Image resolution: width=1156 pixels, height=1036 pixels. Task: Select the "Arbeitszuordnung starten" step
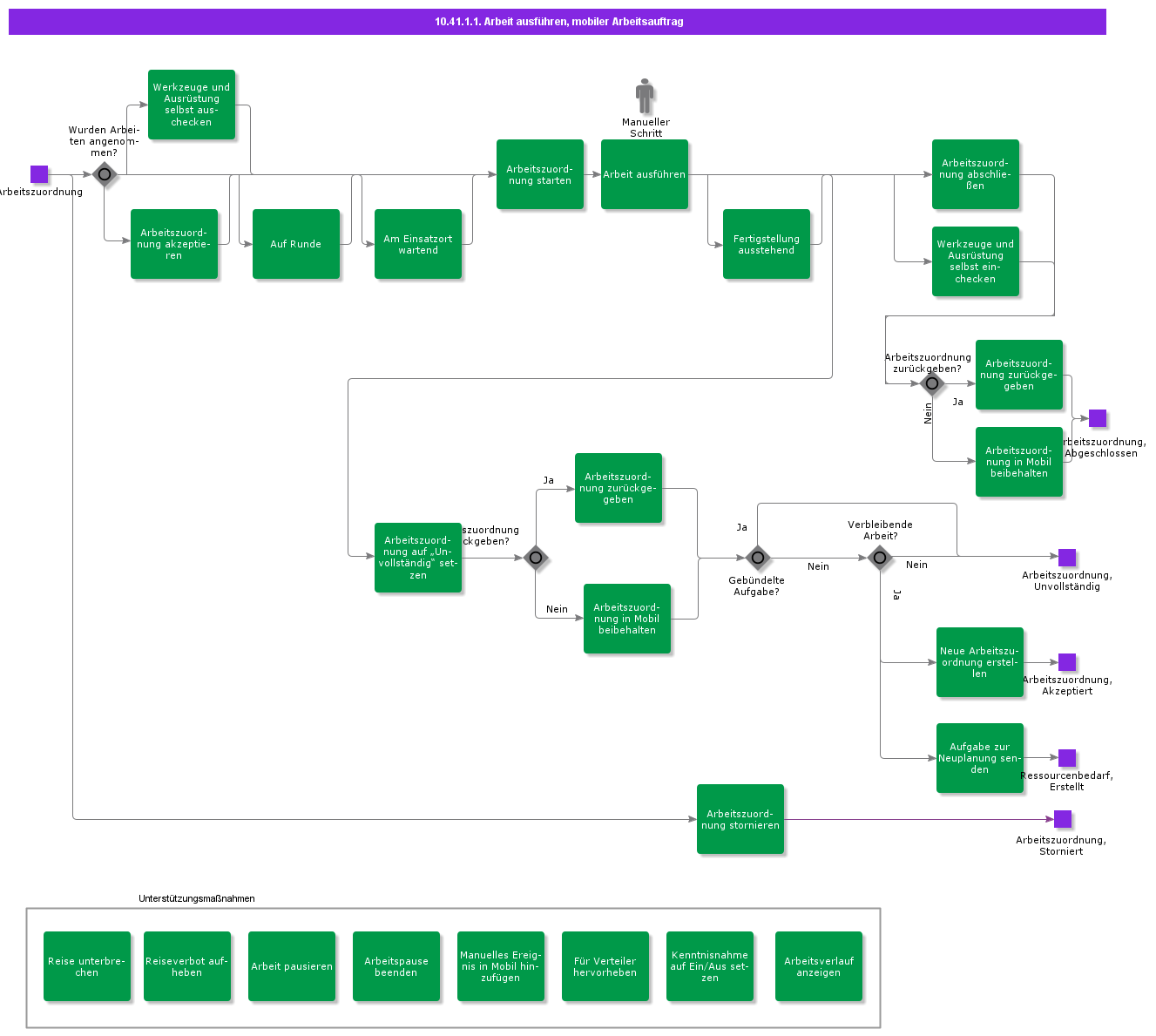540,174
